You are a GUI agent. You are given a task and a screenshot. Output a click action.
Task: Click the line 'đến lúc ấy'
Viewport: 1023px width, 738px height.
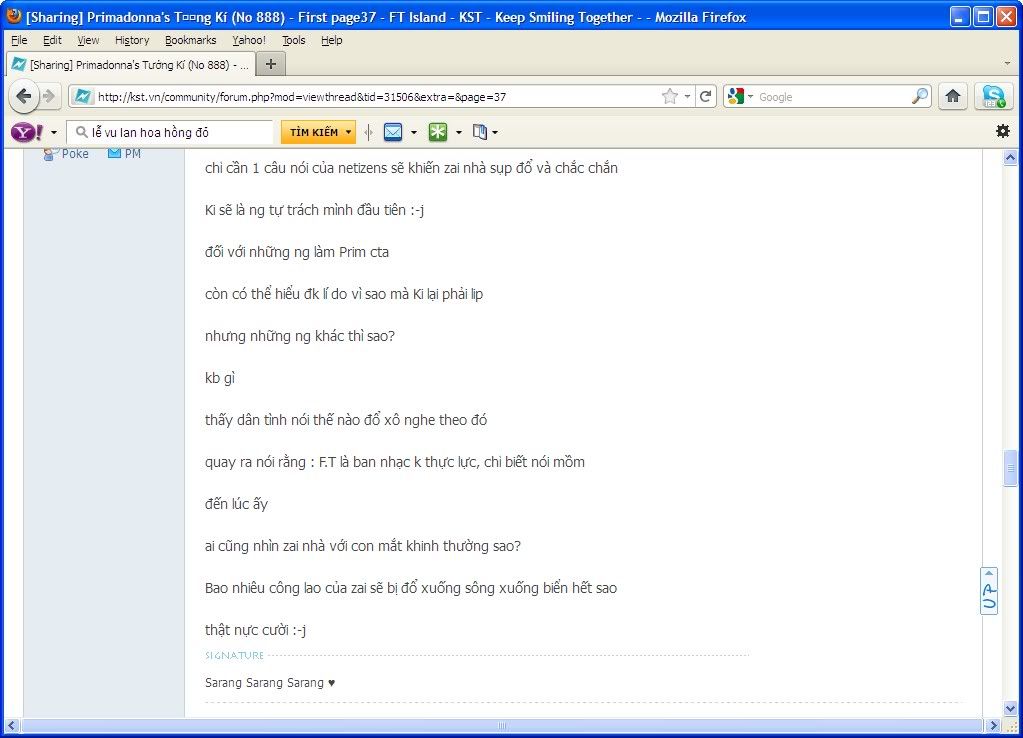[236, 504]
